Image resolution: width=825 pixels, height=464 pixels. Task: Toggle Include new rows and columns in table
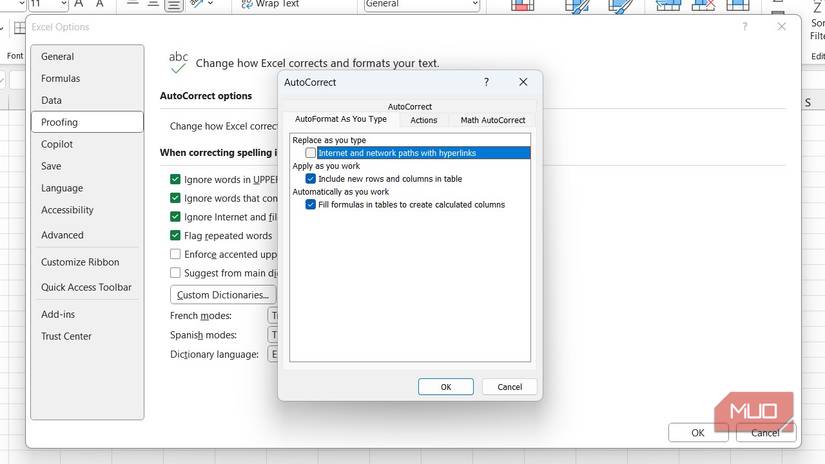point(310,178)
